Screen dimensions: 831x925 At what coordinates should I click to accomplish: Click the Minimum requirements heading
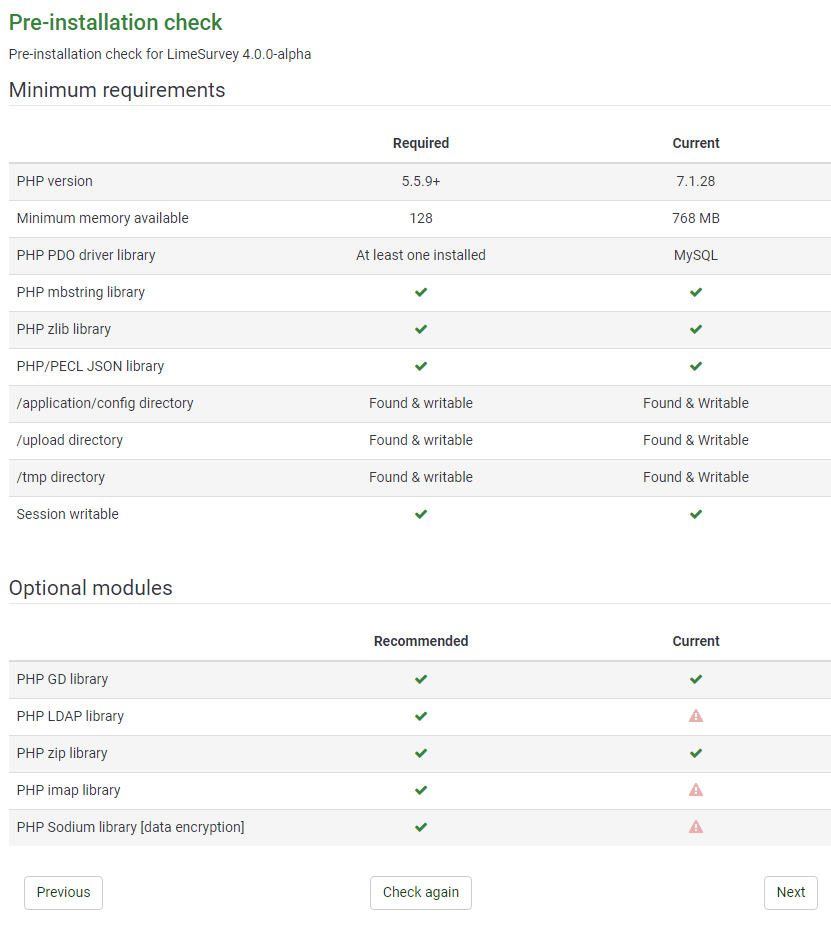117,90
